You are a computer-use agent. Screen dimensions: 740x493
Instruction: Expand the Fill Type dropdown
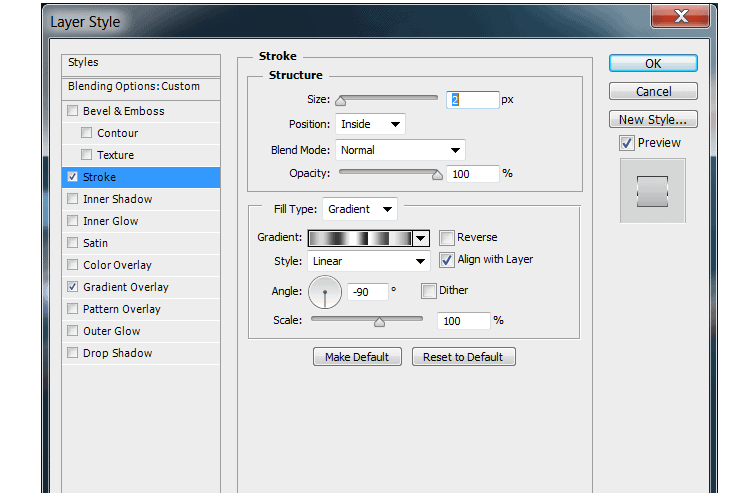[x=360, y=209]
